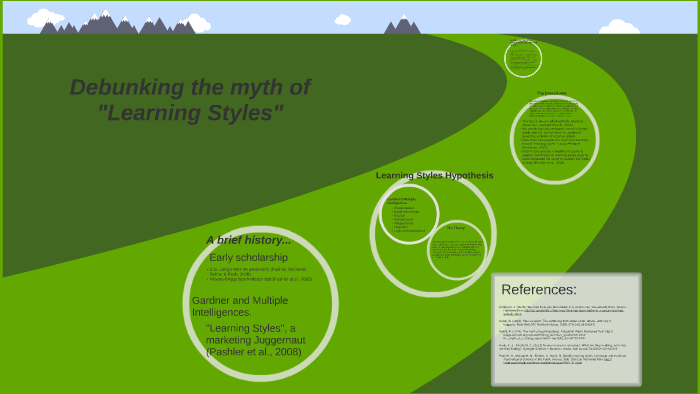Viewport: 700px width, 394px height.
Task: Zoom into the Gardner's Multiple Intelligences small circle
Action: [x=408, y=214]
